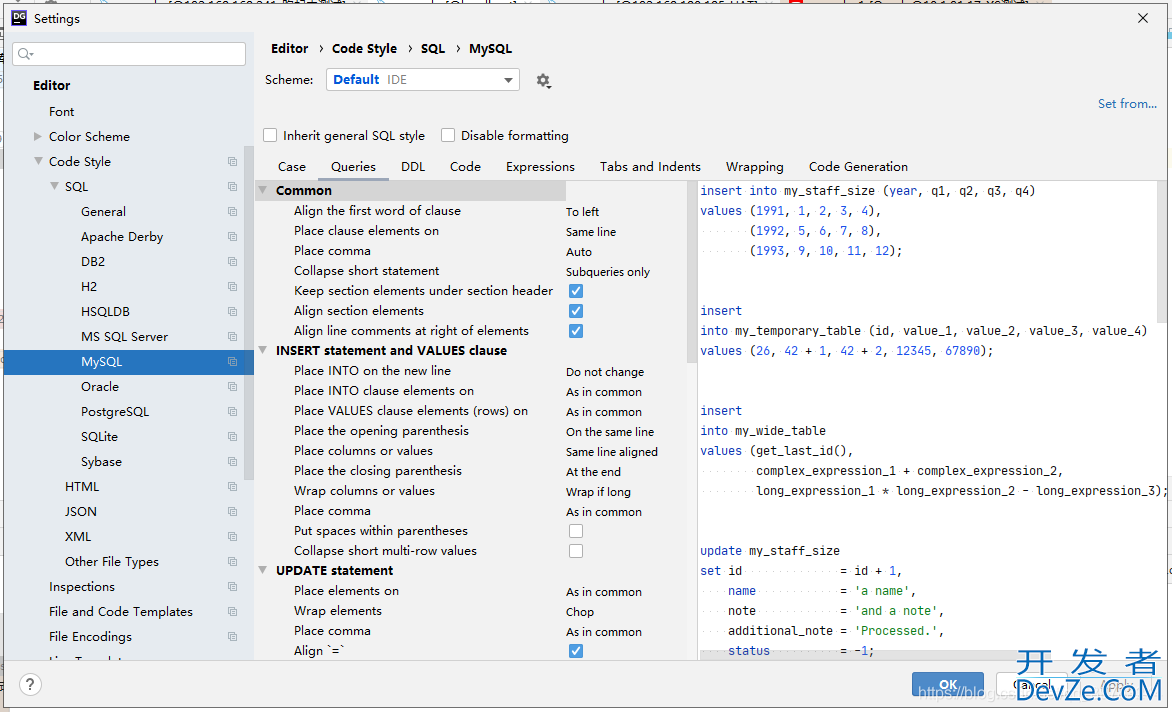Switch to Tabs and Indents tab
Image resolution: width=1172 pixels, height=712 pixels.
(650, 167)
